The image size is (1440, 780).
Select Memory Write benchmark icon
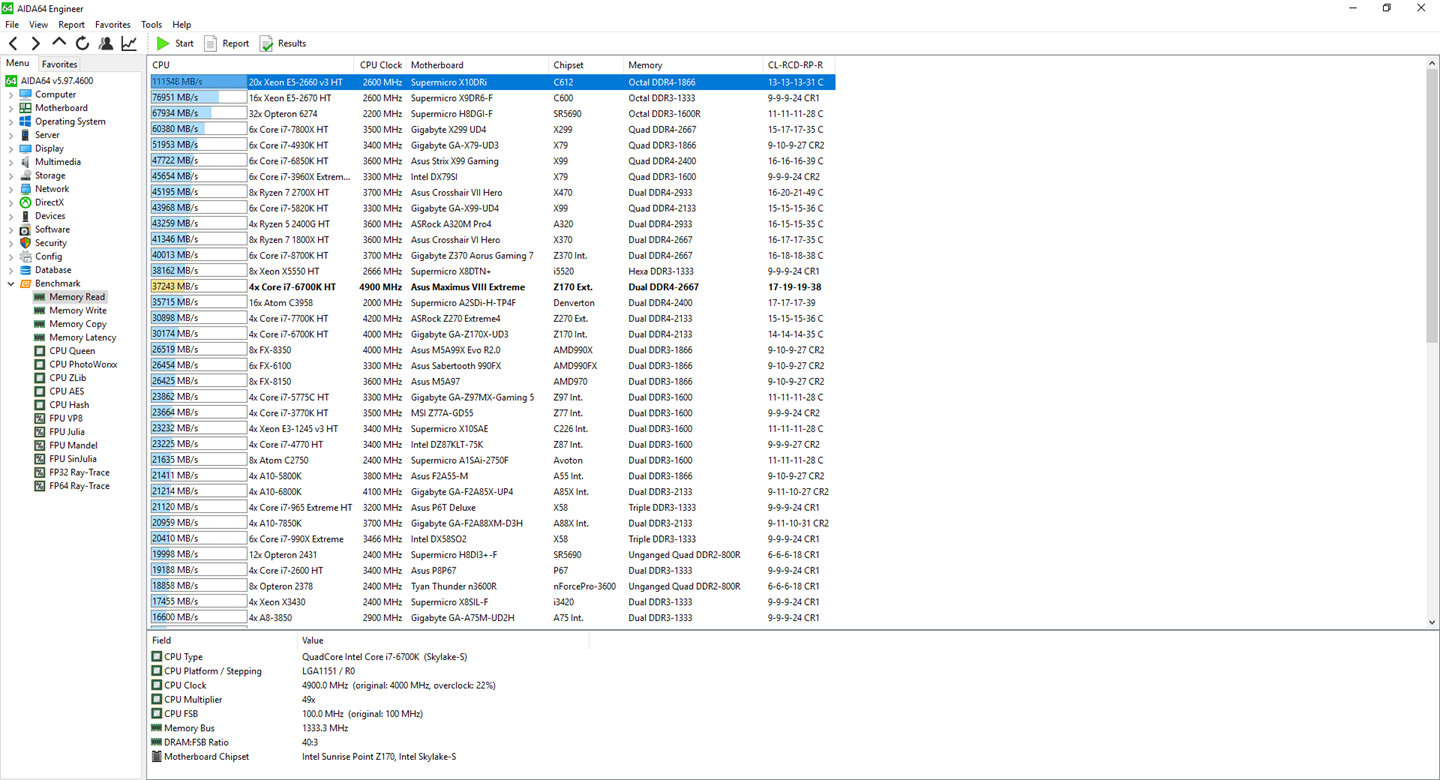click(x=40, y=311)
